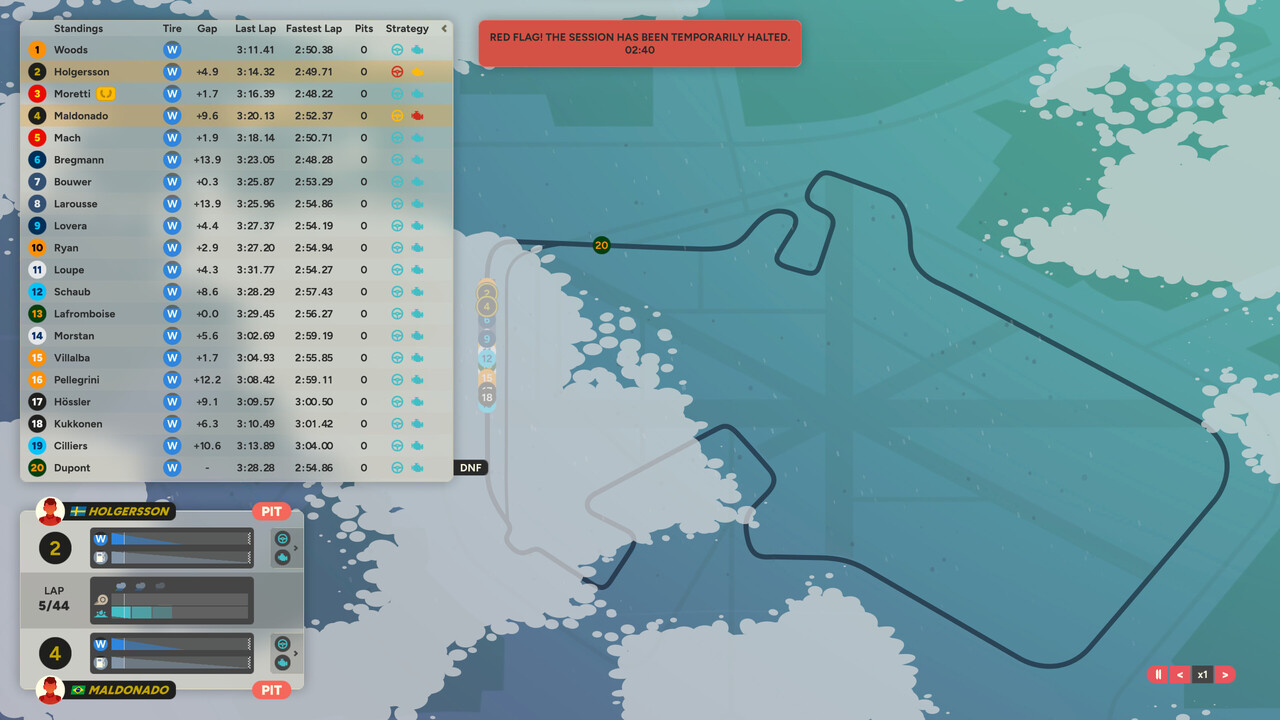Screen dimensions: 1280x720
Task: Expand Holgersson's strategy options chevron
Action: 296,548
